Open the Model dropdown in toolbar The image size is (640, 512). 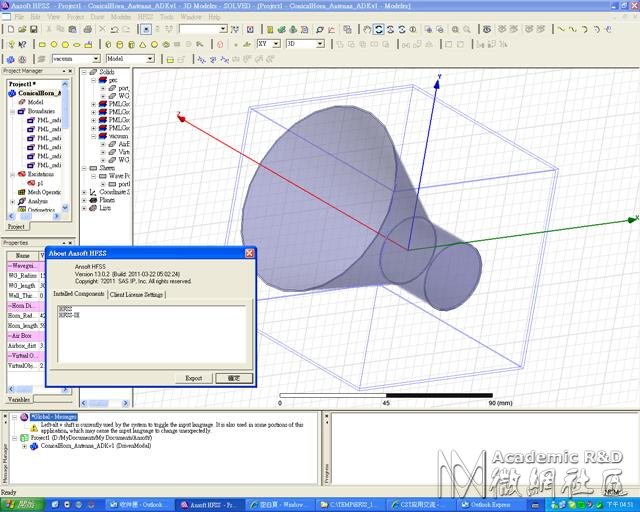[150, 59]
